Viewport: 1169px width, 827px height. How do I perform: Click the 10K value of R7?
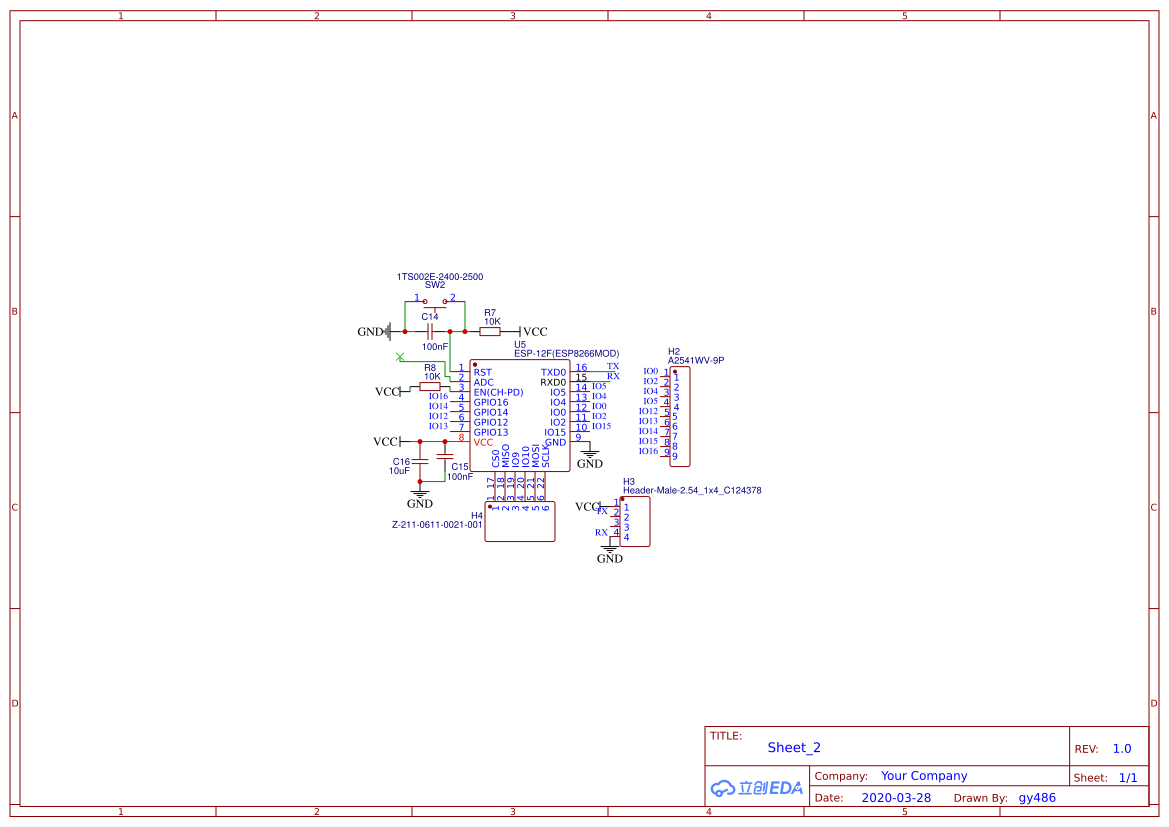click(492, 322)
